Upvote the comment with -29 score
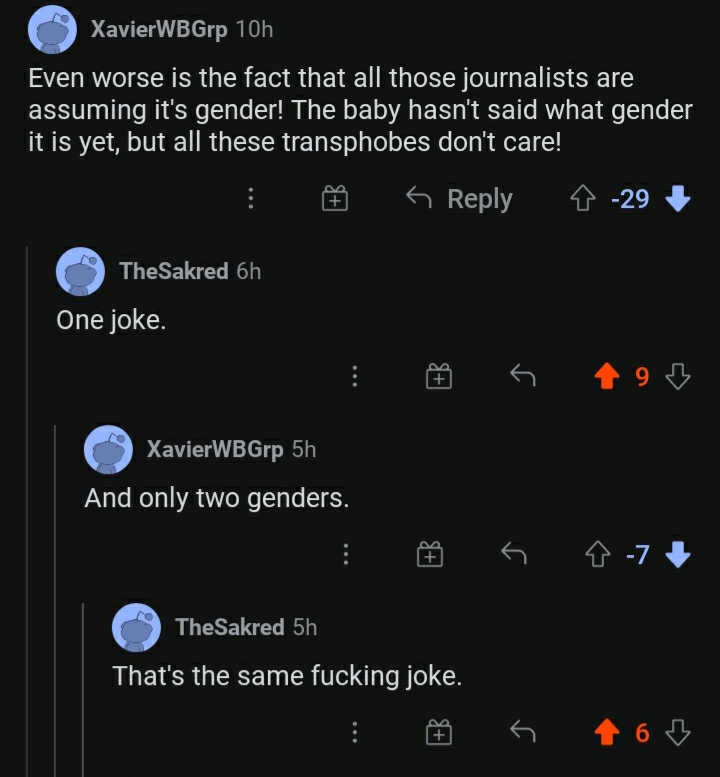Viewport: 720px width, 777px height. pos(583,199)
